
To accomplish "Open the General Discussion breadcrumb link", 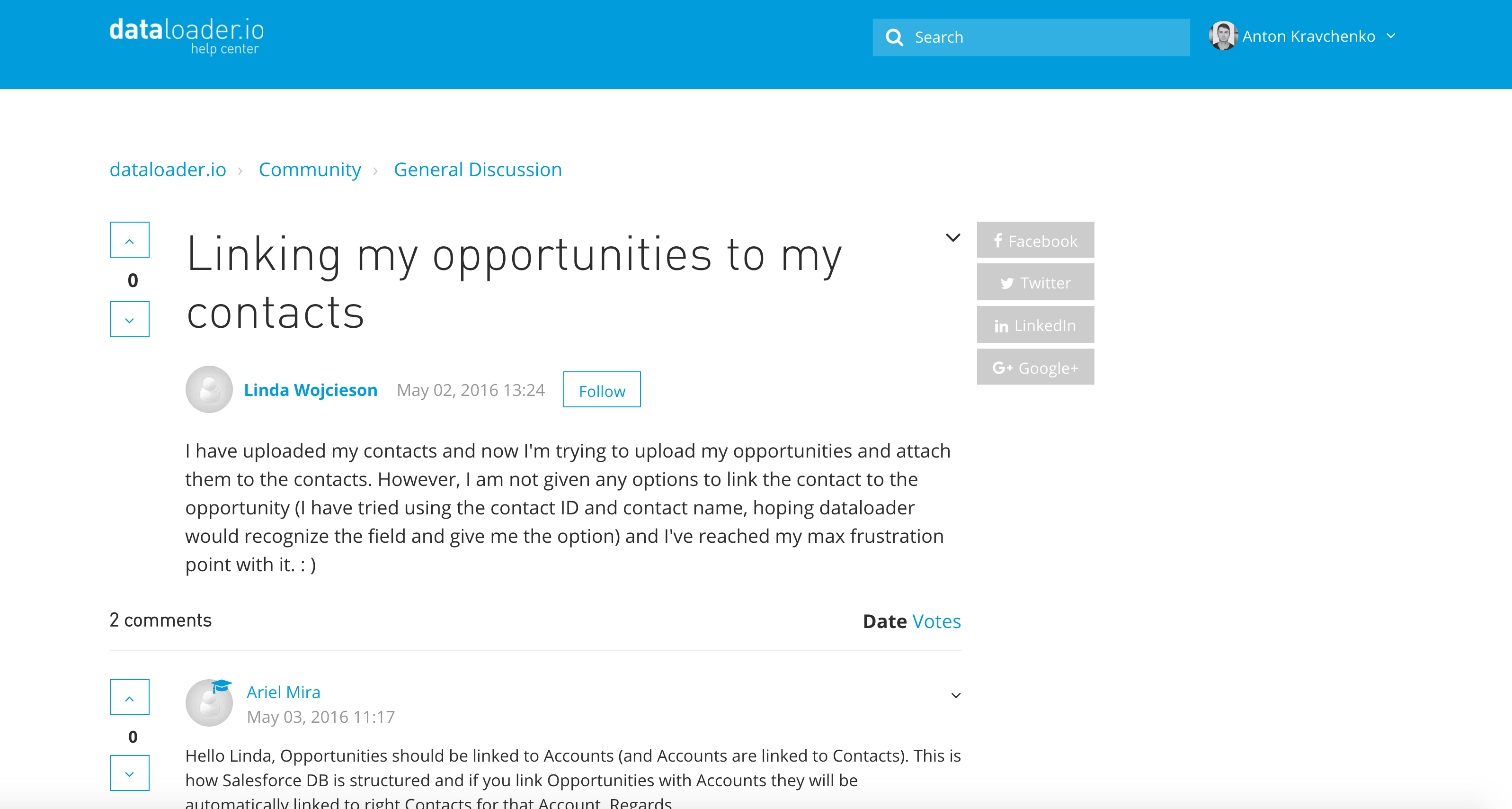I will pyautogui.click(x=478, y=170).
